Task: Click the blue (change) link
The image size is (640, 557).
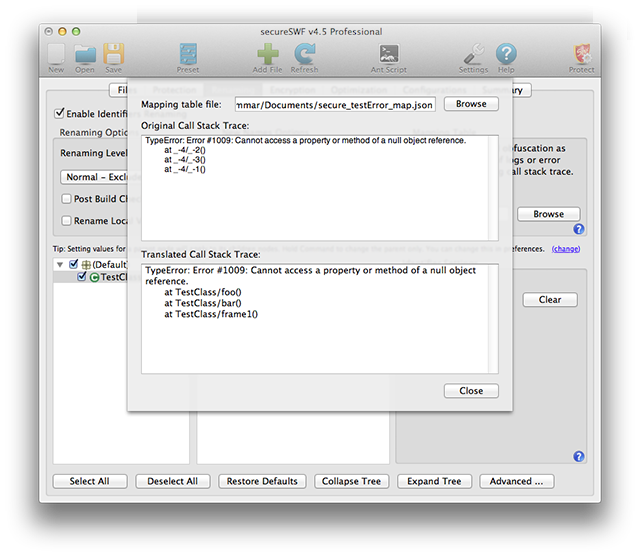Action: pyautogui.click(x=565, y=248)
